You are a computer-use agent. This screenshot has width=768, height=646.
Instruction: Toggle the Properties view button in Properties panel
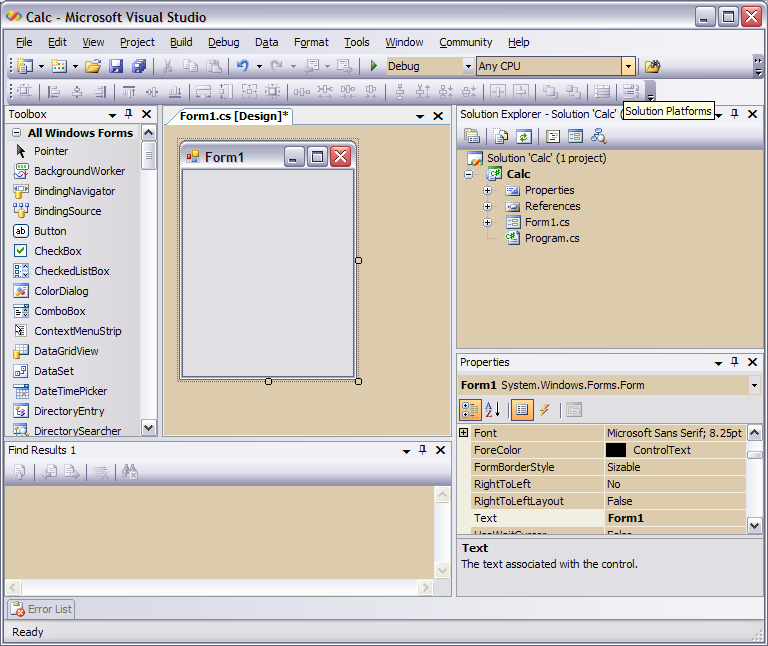coord(522,410)
